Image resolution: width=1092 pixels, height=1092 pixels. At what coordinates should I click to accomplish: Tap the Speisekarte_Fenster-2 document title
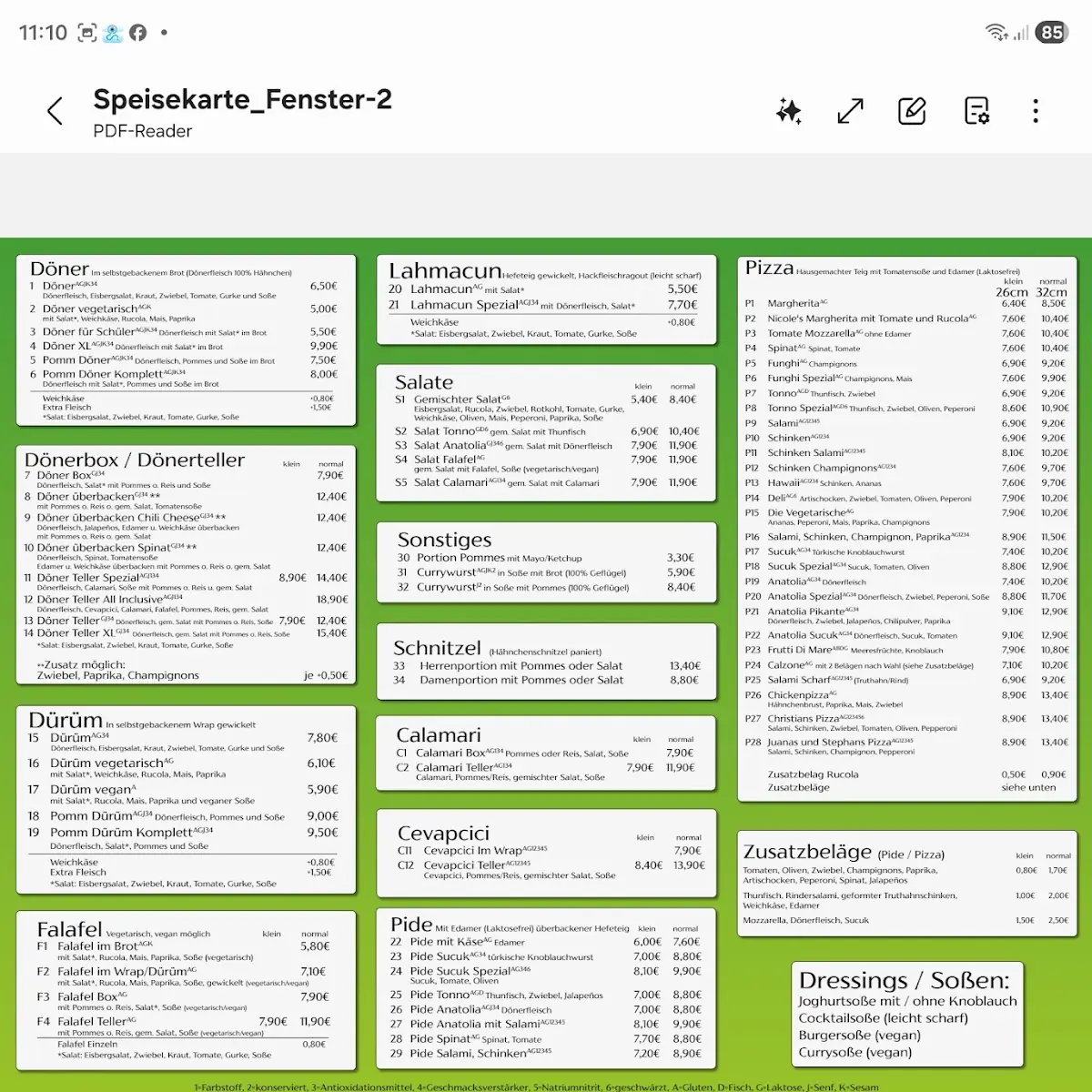click(242, 99)
